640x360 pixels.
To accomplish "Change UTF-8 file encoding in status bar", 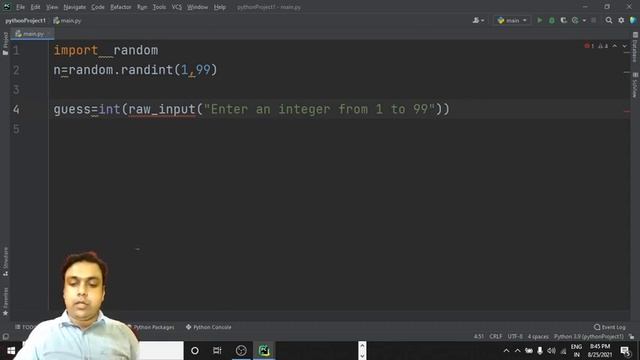I will (x=515, y=337).
